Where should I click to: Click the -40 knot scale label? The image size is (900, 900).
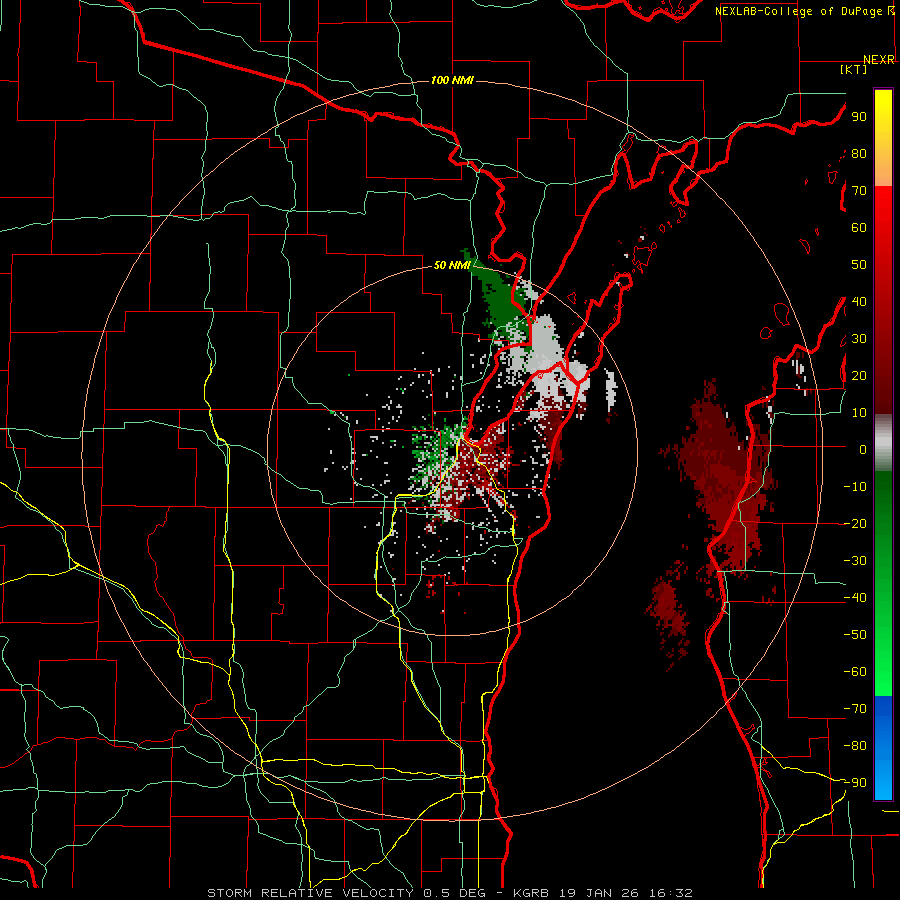click(855, 598)
